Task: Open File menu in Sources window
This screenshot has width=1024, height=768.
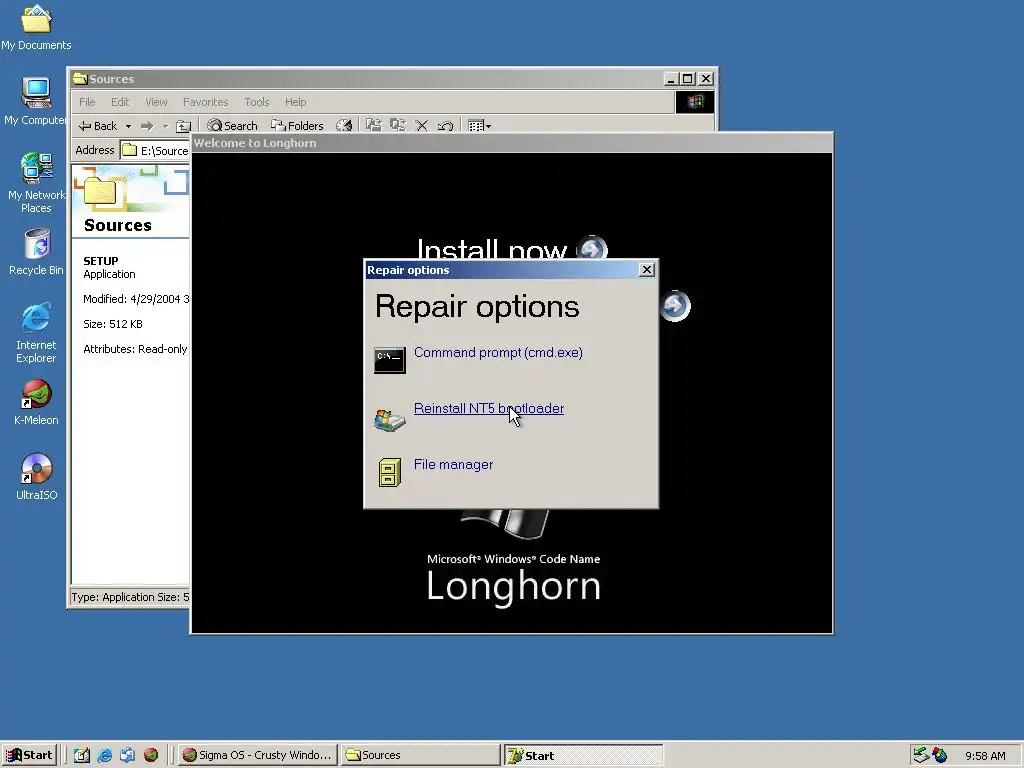Action: click(87, 102)
